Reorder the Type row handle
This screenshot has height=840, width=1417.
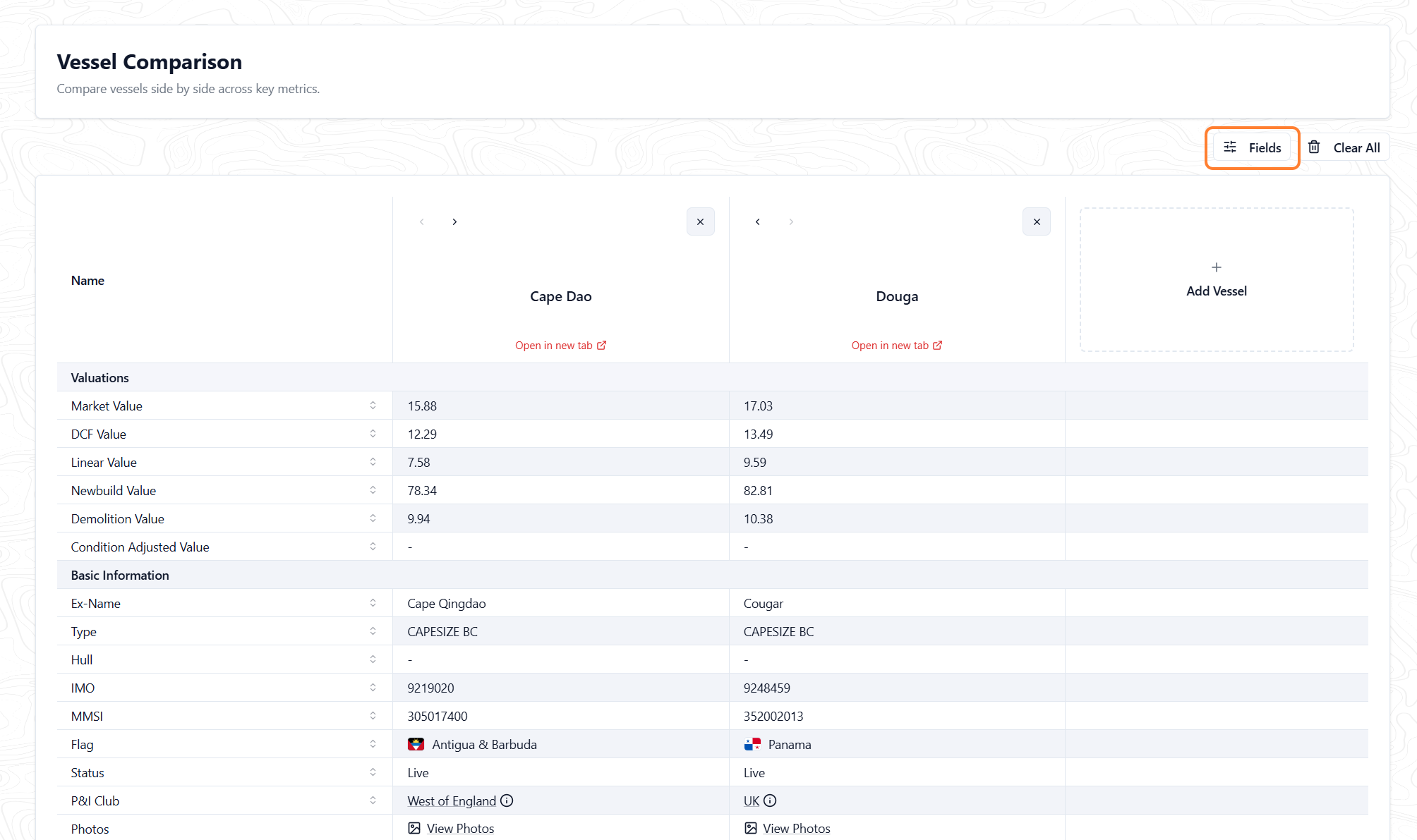(x=373, y=631)
